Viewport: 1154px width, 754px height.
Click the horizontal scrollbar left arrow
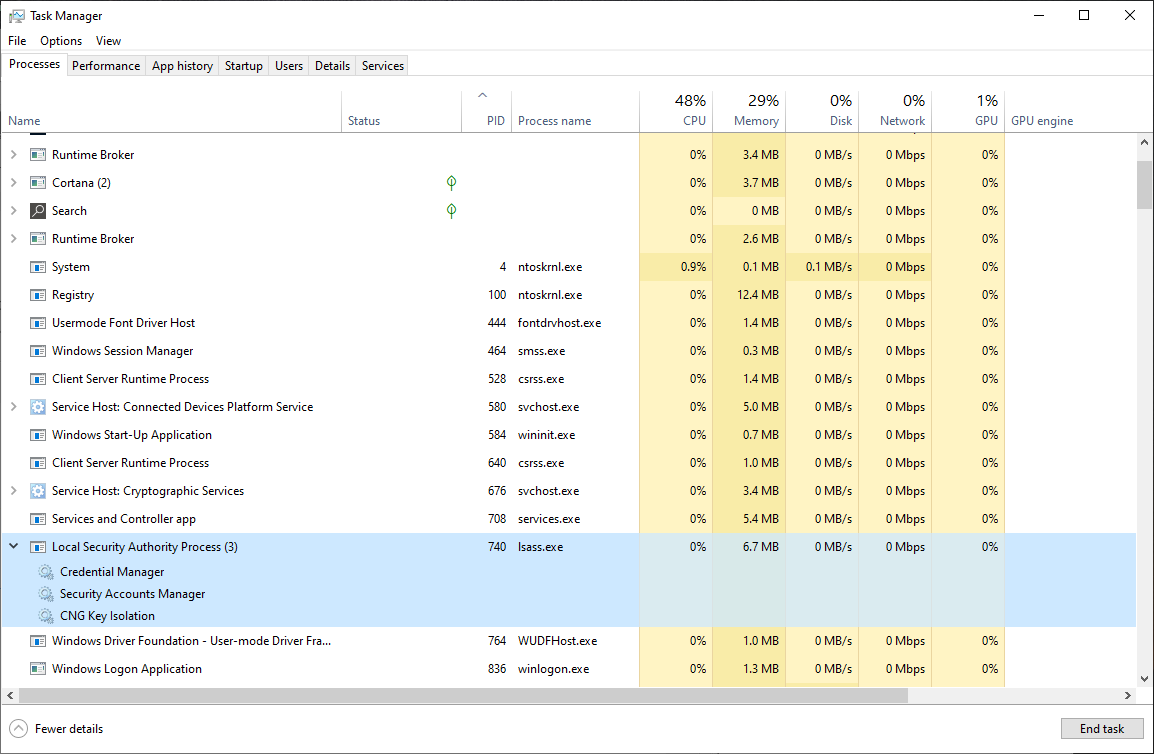10,695
